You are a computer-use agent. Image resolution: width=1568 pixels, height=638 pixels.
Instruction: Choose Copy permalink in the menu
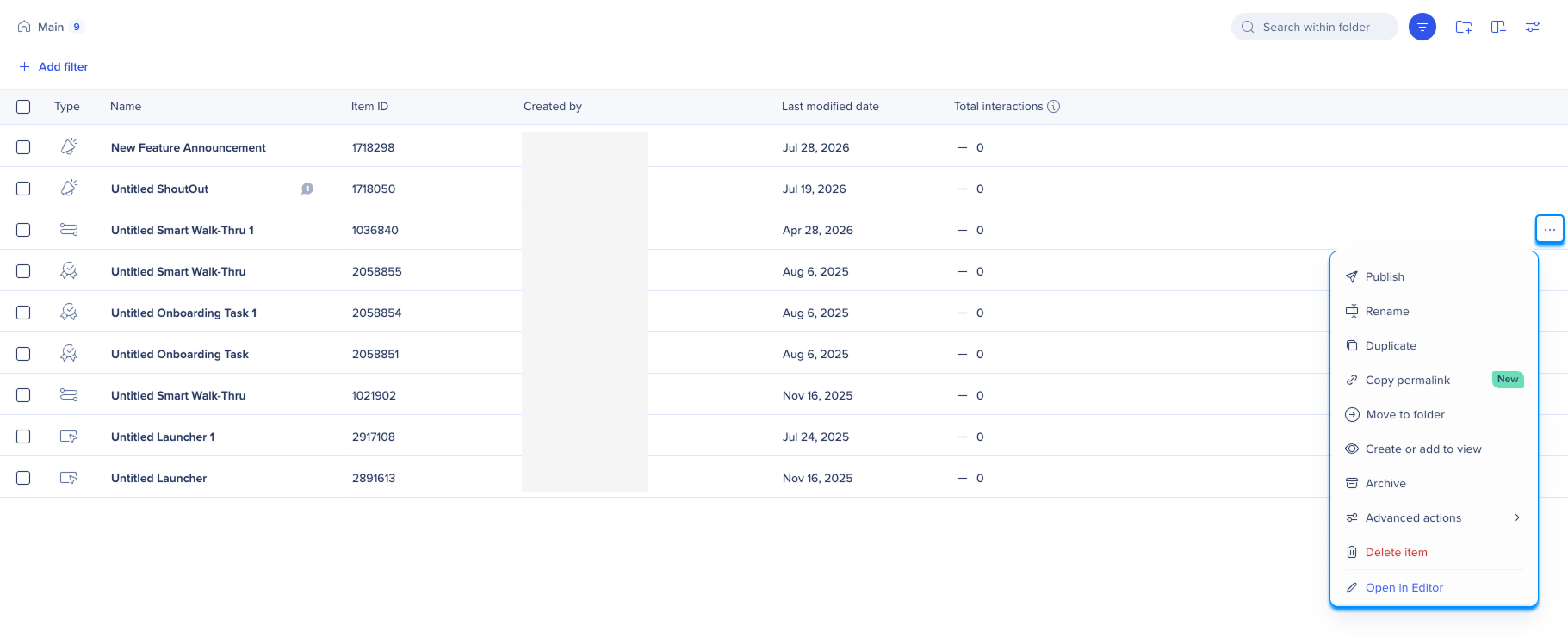(1434, 380)
